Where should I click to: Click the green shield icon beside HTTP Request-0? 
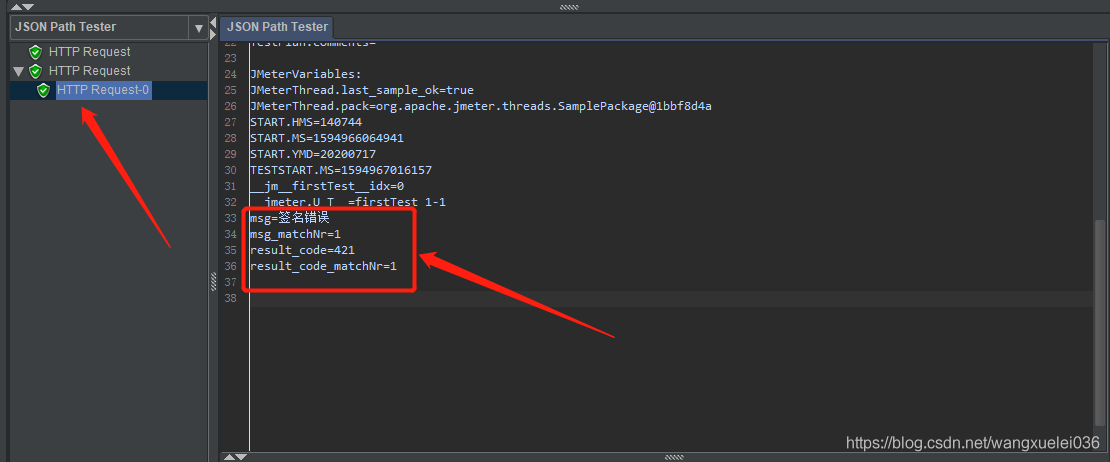[x=43, y=91]
